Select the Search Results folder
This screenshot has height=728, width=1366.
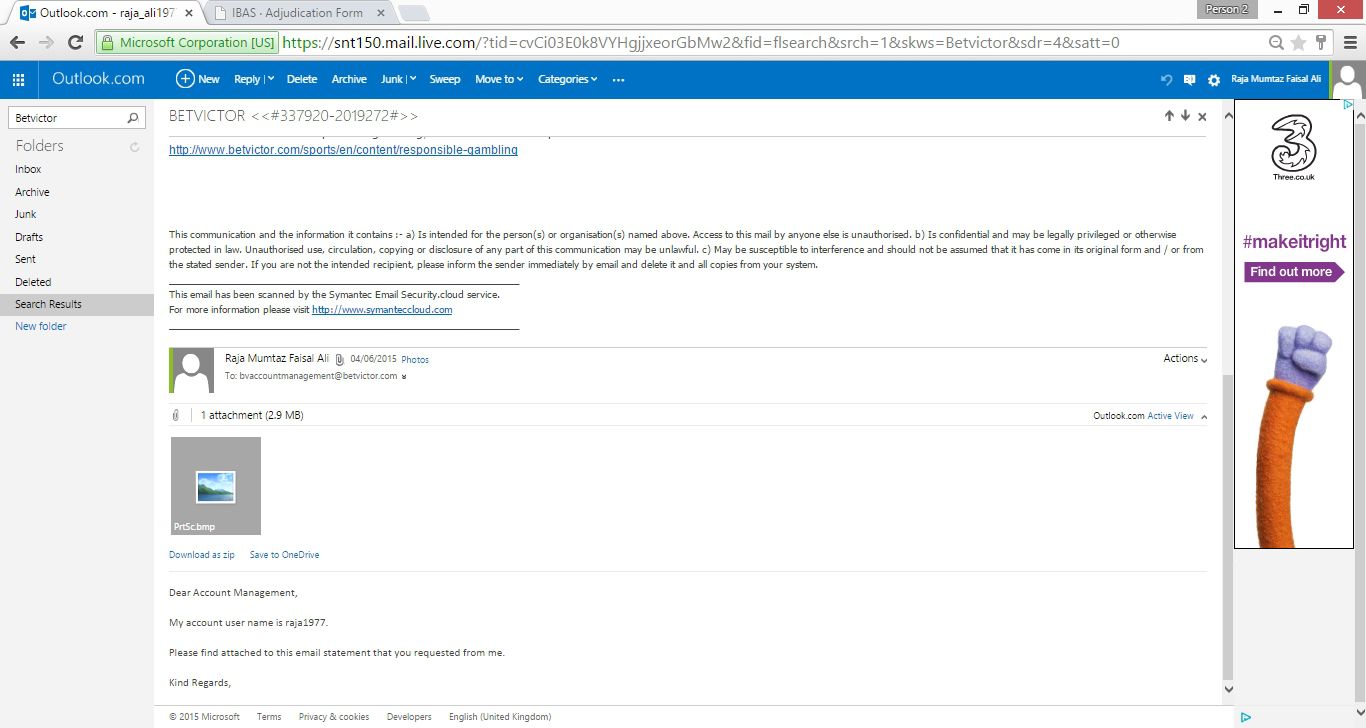[77, 304]
